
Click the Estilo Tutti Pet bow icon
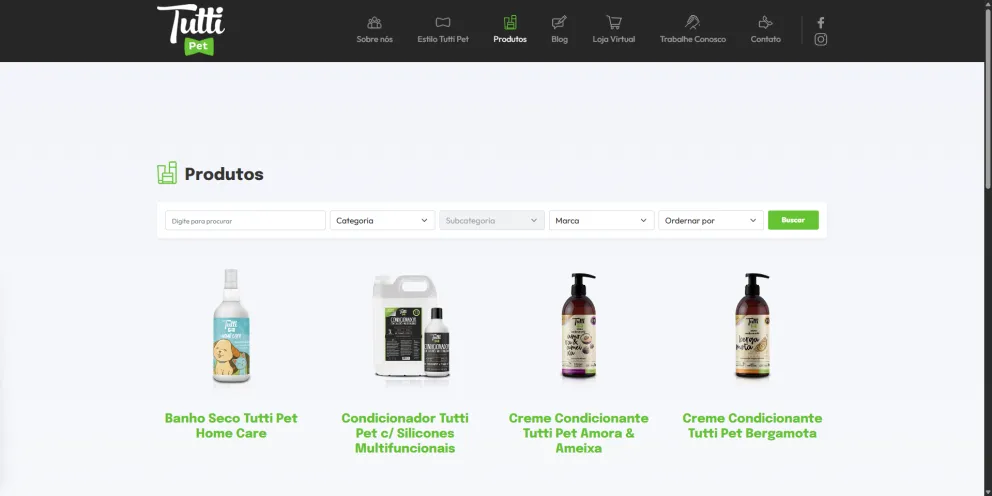pyautogui.click(x=443, y=23)
